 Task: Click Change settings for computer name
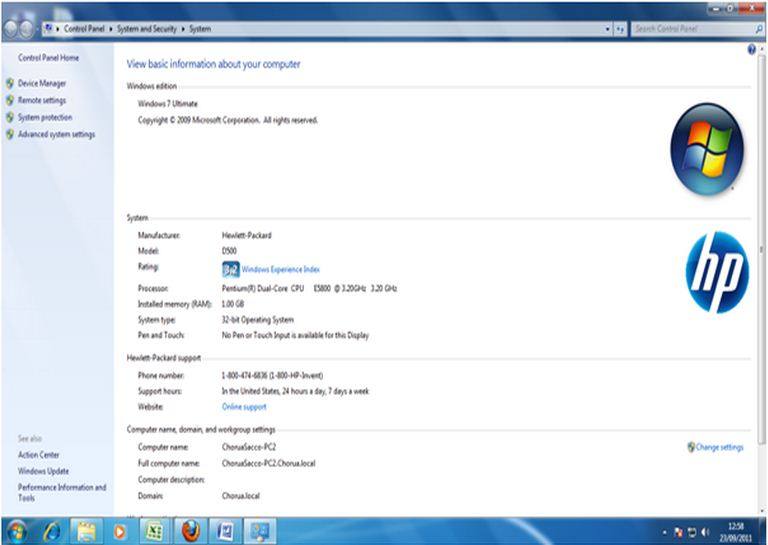point(719,448)
